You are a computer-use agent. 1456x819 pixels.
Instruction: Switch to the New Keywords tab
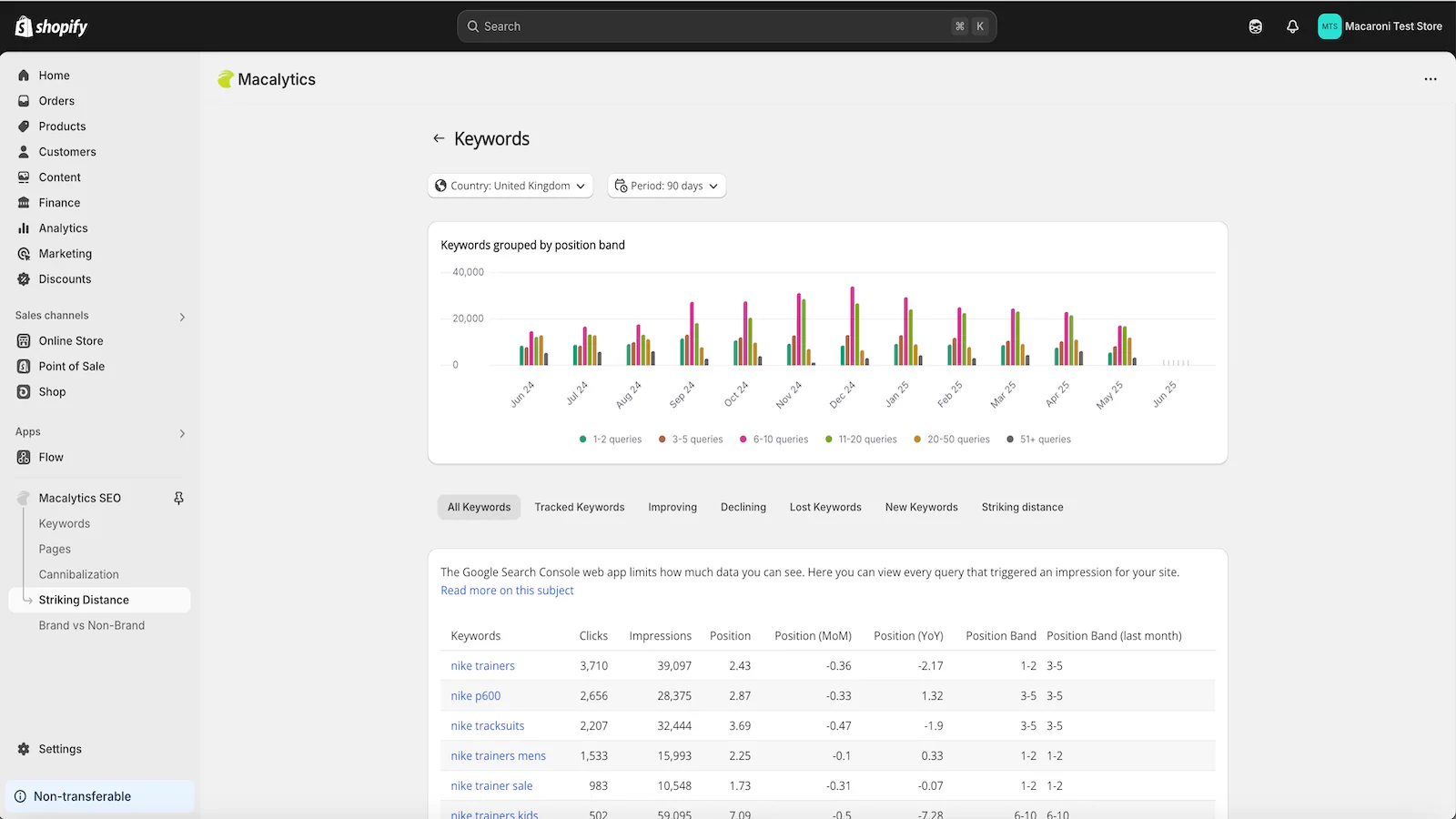click(x=922, y=507)
